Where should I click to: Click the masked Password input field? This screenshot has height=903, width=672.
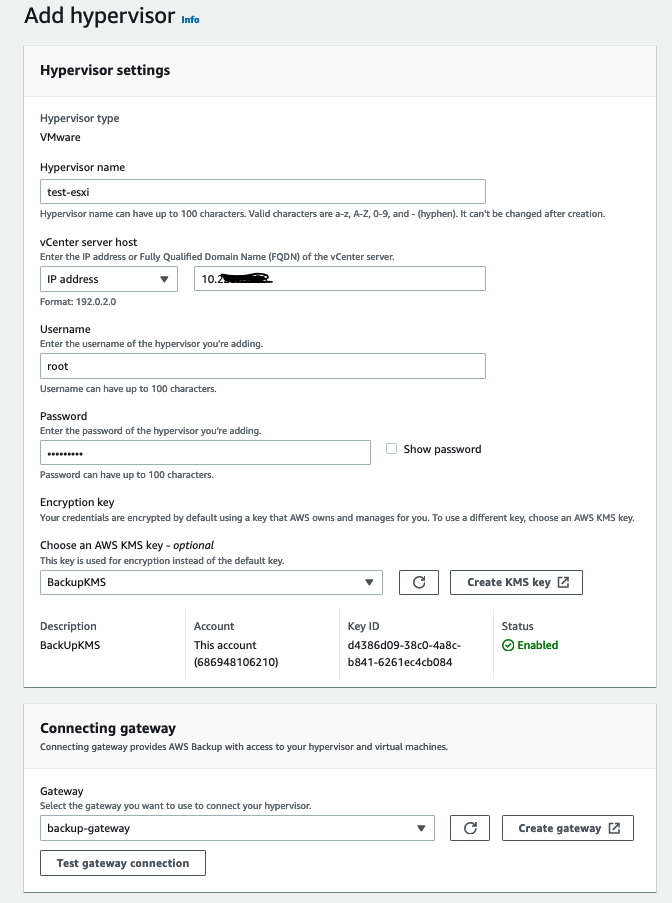pos(205,452)
